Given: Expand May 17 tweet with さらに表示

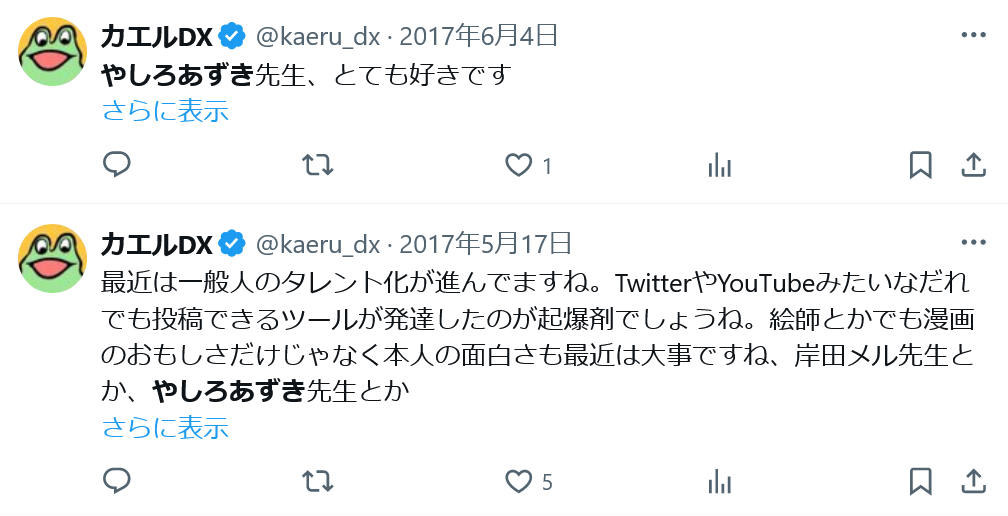Looking at the screenshot, I should click(x=166, y=427).
